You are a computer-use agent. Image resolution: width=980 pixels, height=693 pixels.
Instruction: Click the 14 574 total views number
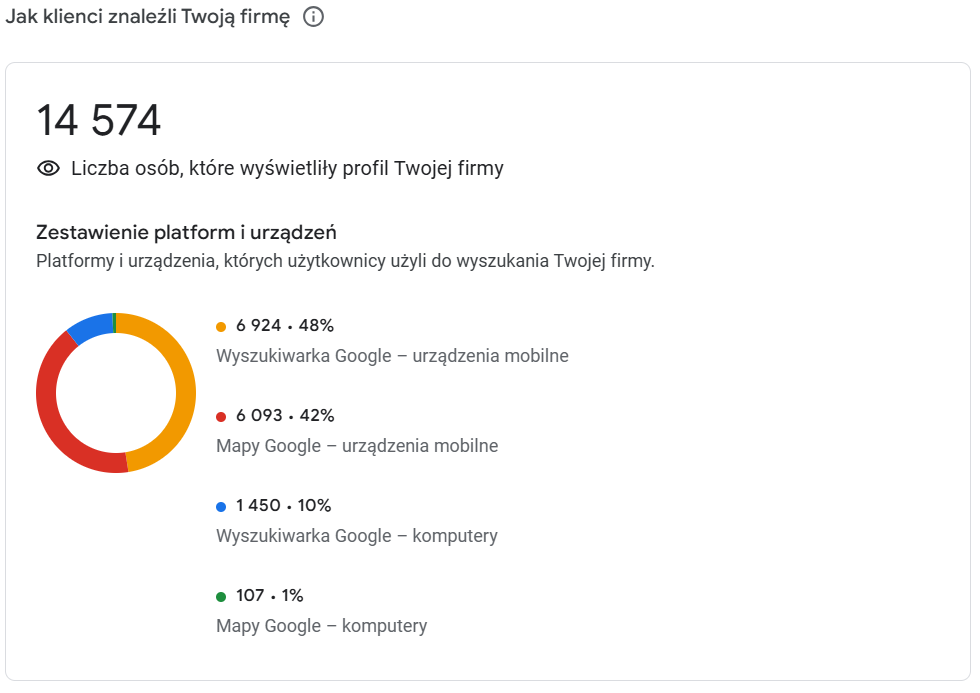98,120
